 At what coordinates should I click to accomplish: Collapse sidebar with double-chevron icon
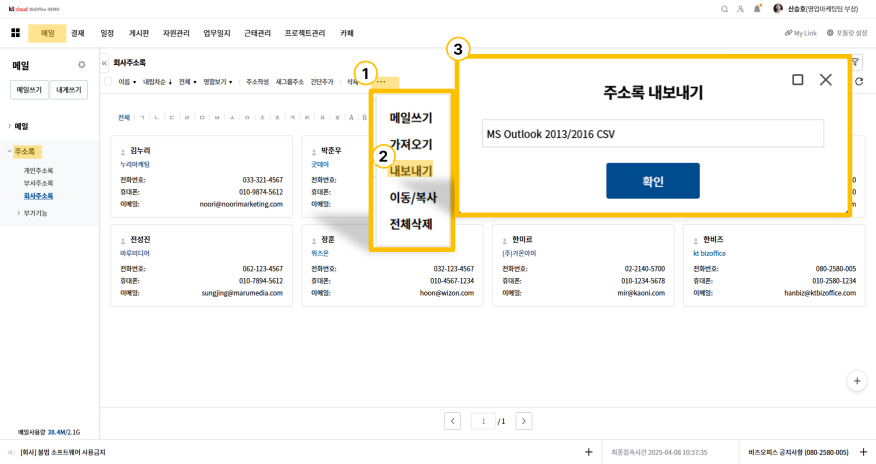[x=104, y=63]
